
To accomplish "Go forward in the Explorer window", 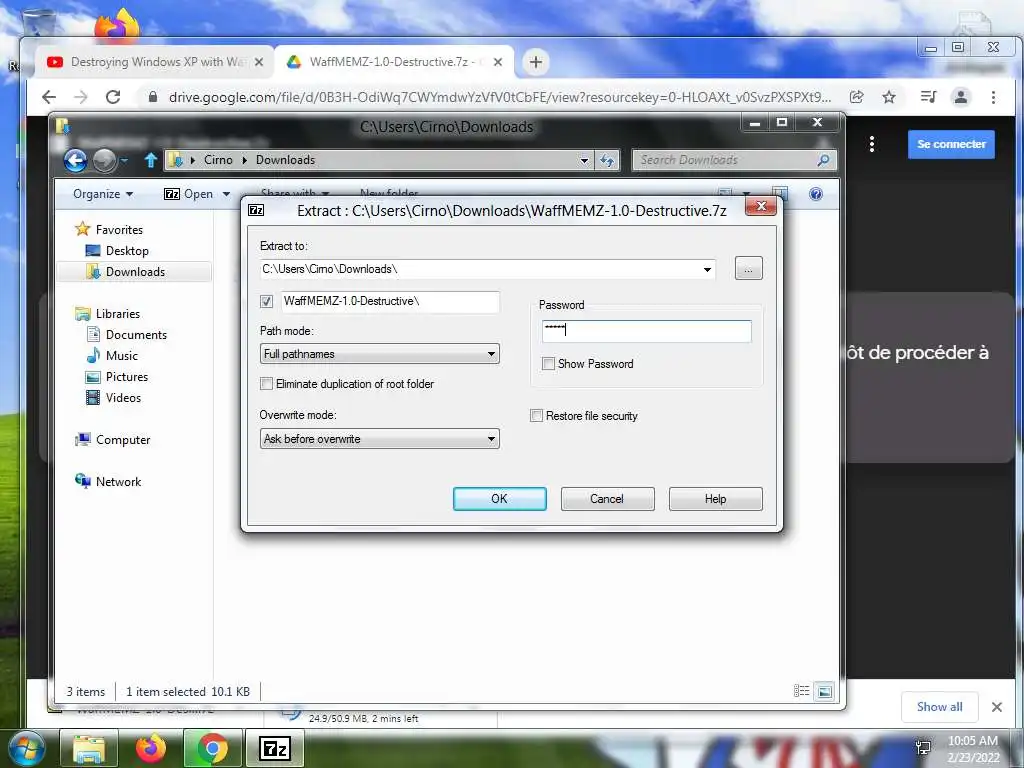I will point(104,160).
